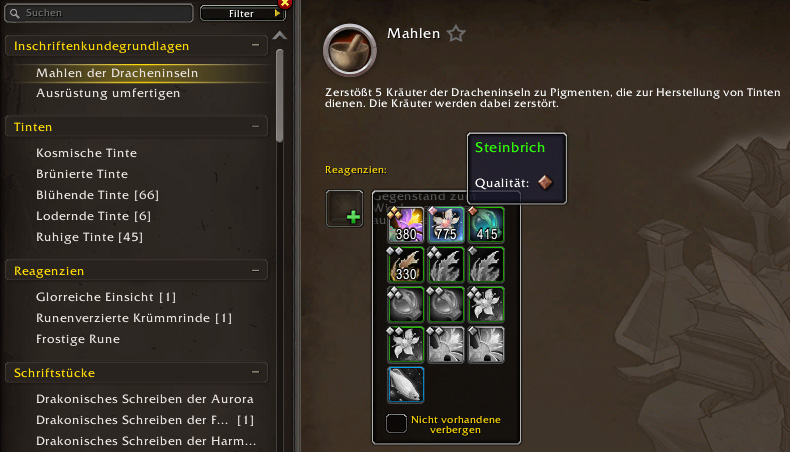790x452 pixels.
Task: Toggle the Nicht vorhandene verbergen checkbox
Action: pyautogui.click(x=396, y=423)
